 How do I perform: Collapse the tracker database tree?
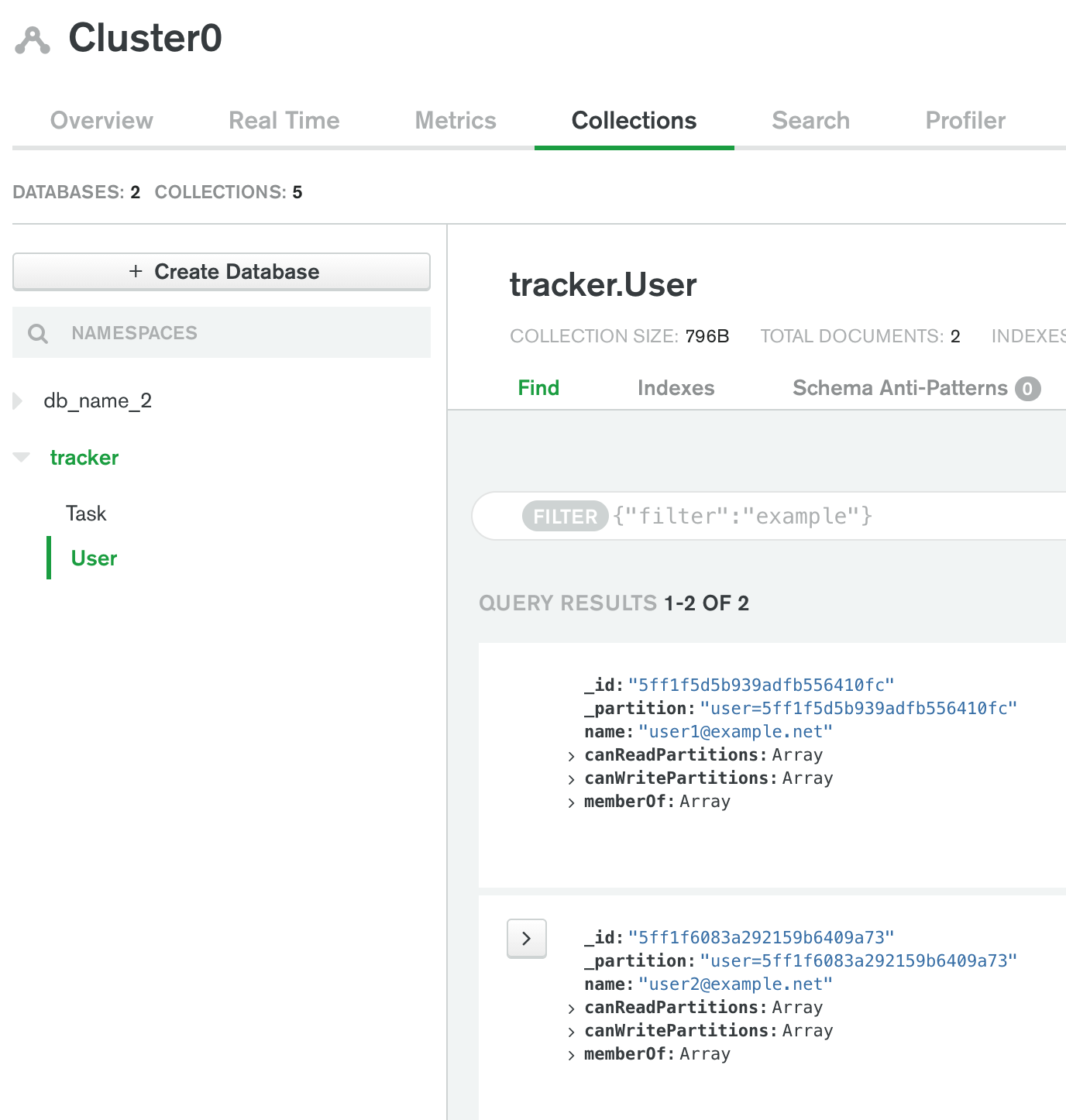point(22,458)
